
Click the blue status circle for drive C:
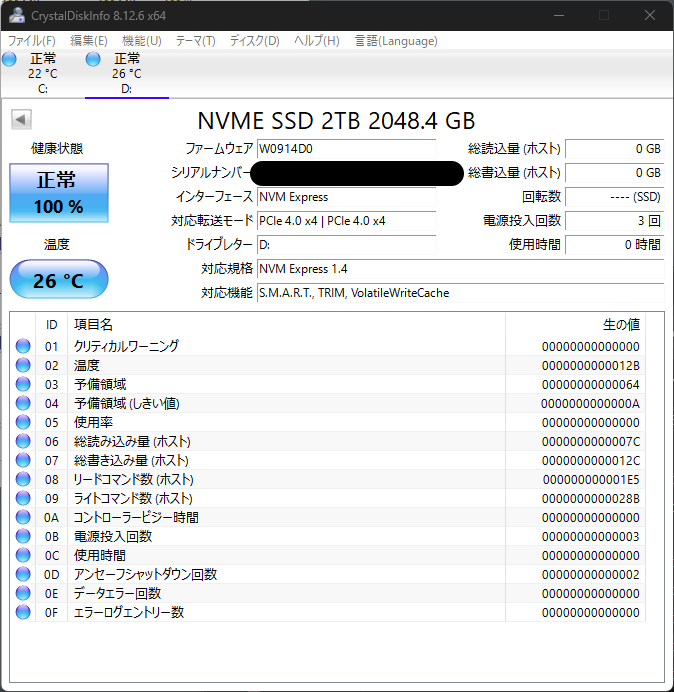tap(9, 59)
